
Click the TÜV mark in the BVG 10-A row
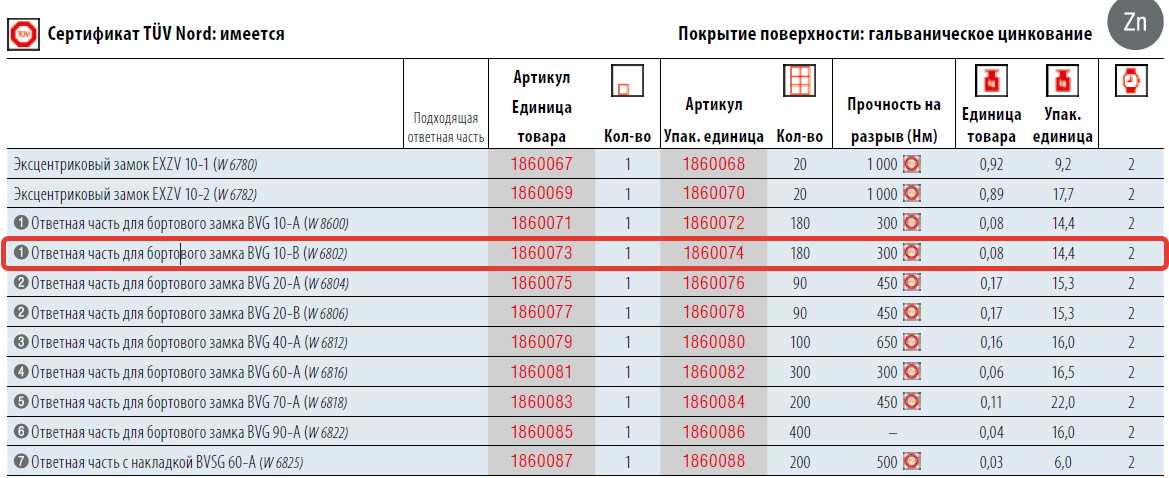click(x=912, y=223)
